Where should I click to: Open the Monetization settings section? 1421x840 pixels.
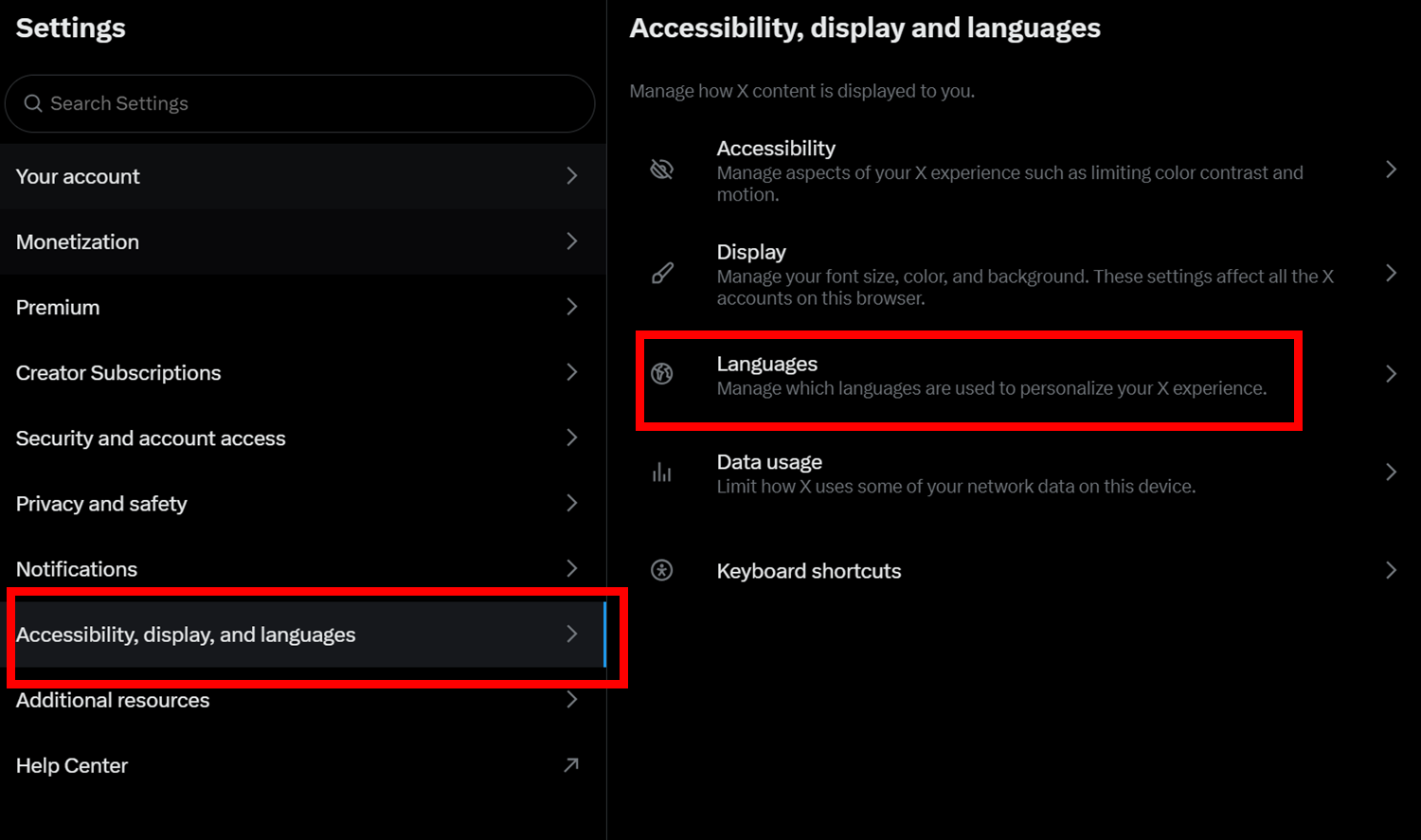tap(303, 241)
